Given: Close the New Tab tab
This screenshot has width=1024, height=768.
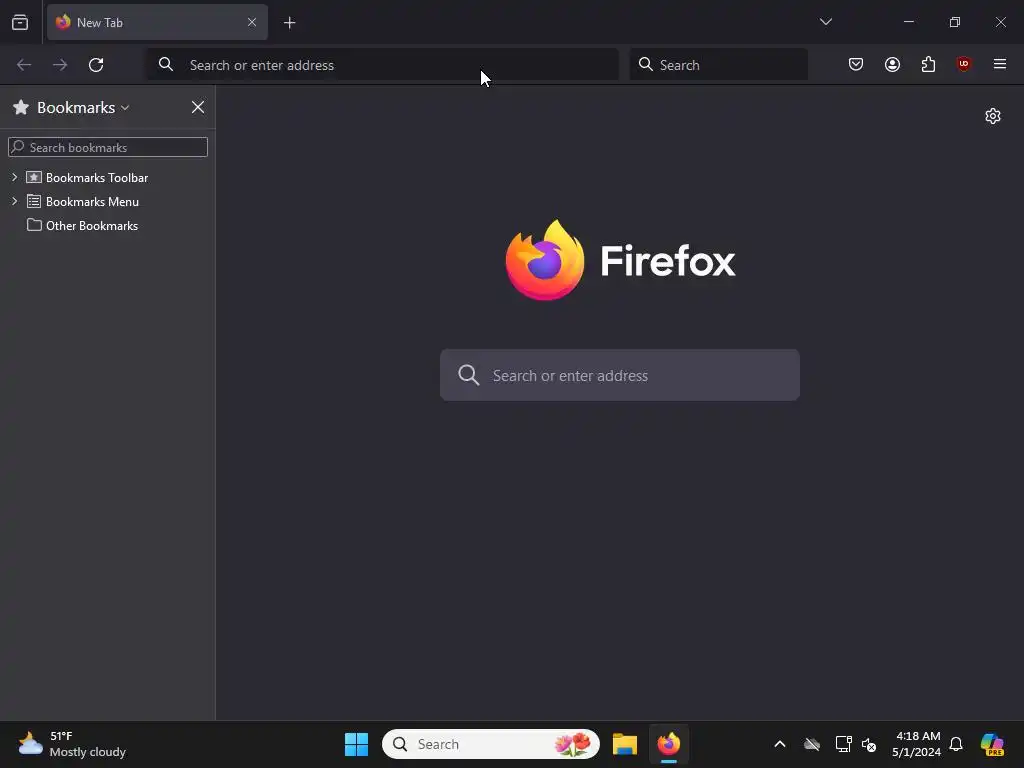Looking at the screenshot, I should pyautogui.click(x=251, y=22).
